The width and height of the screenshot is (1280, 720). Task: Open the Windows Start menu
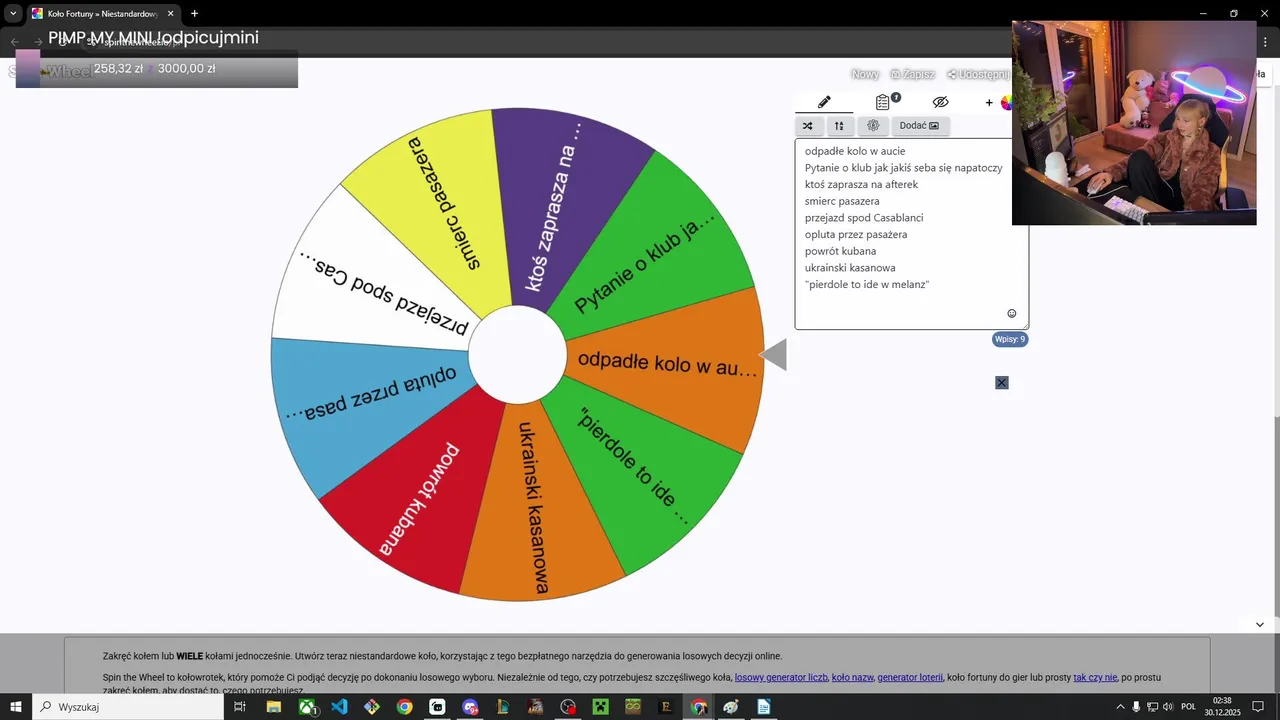(16, 707)
